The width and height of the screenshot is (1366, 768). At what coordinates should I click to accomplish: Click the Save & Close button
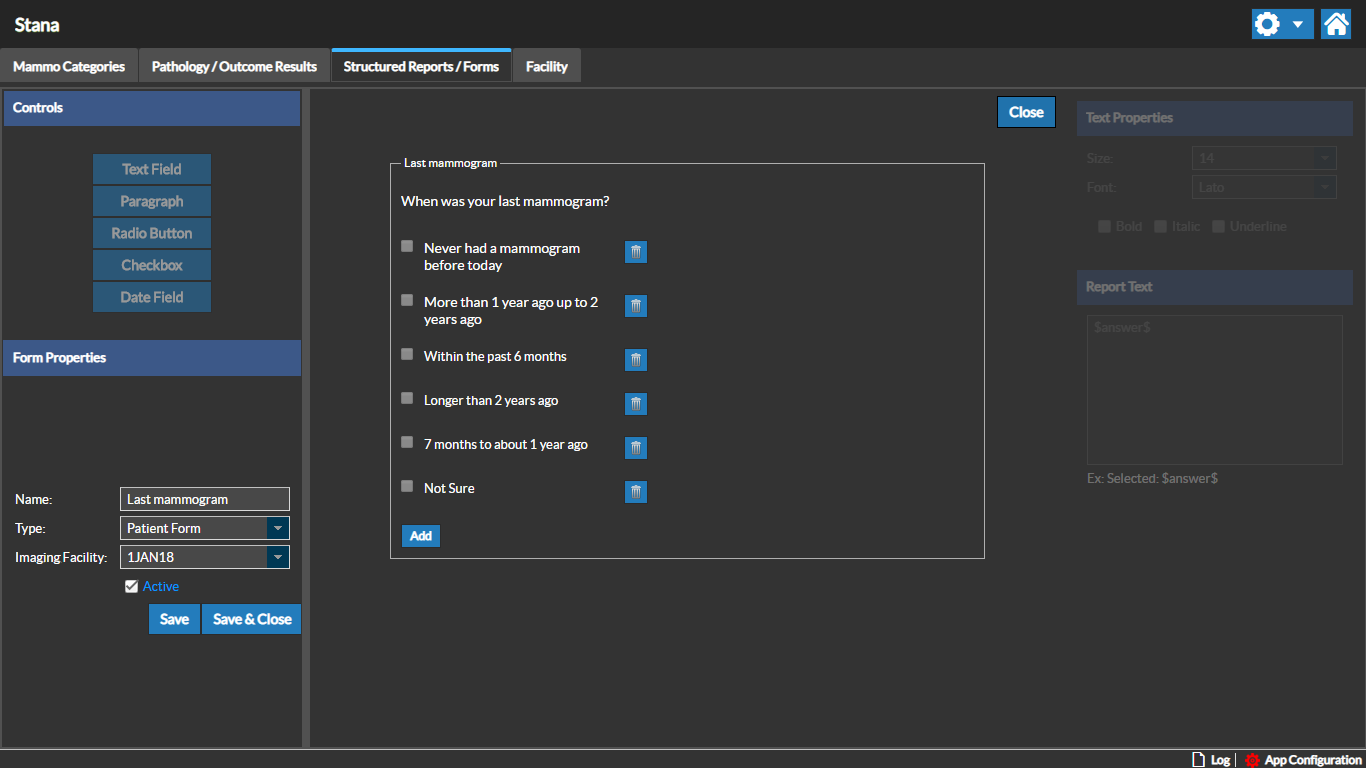pos(252,619)
